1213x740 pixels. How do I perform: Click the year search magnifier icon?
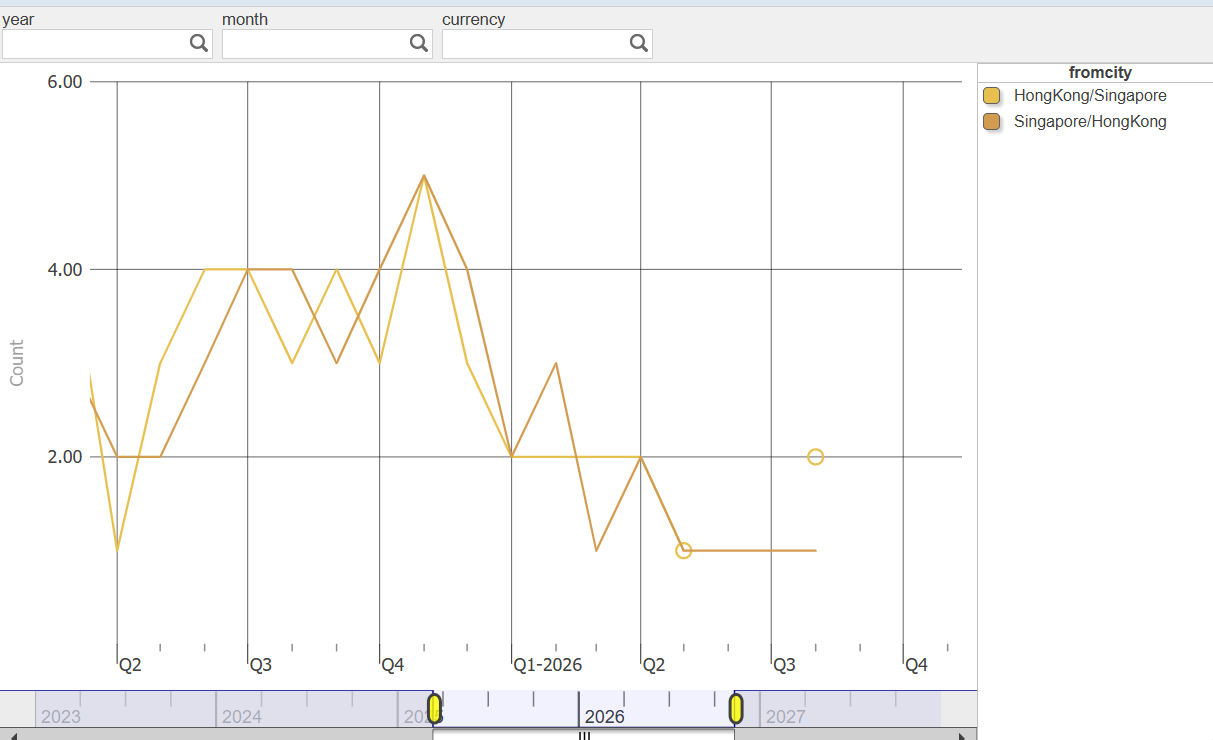199,43
